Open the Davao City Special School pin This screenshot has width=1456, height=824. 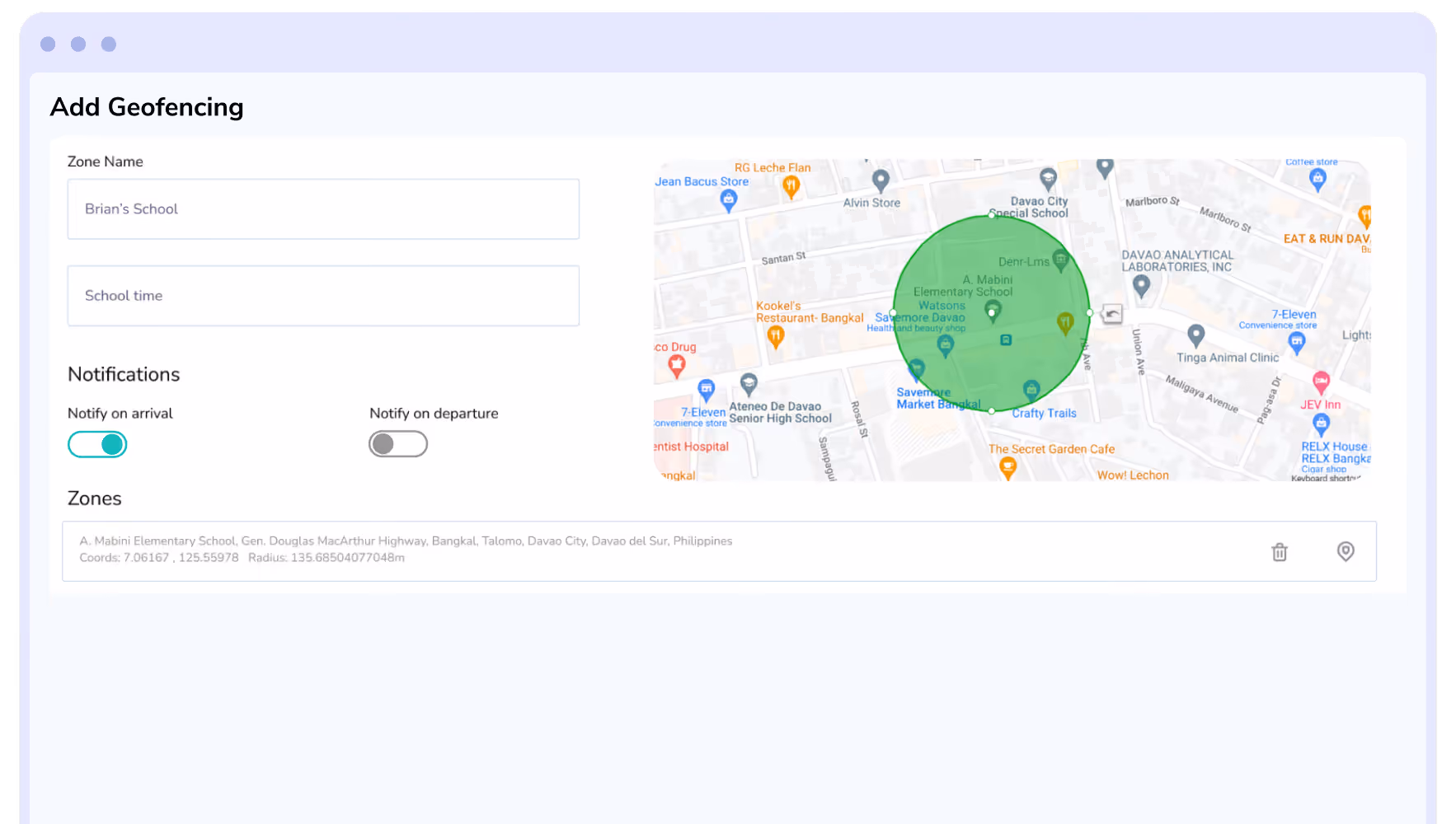tap(1048, 179)
